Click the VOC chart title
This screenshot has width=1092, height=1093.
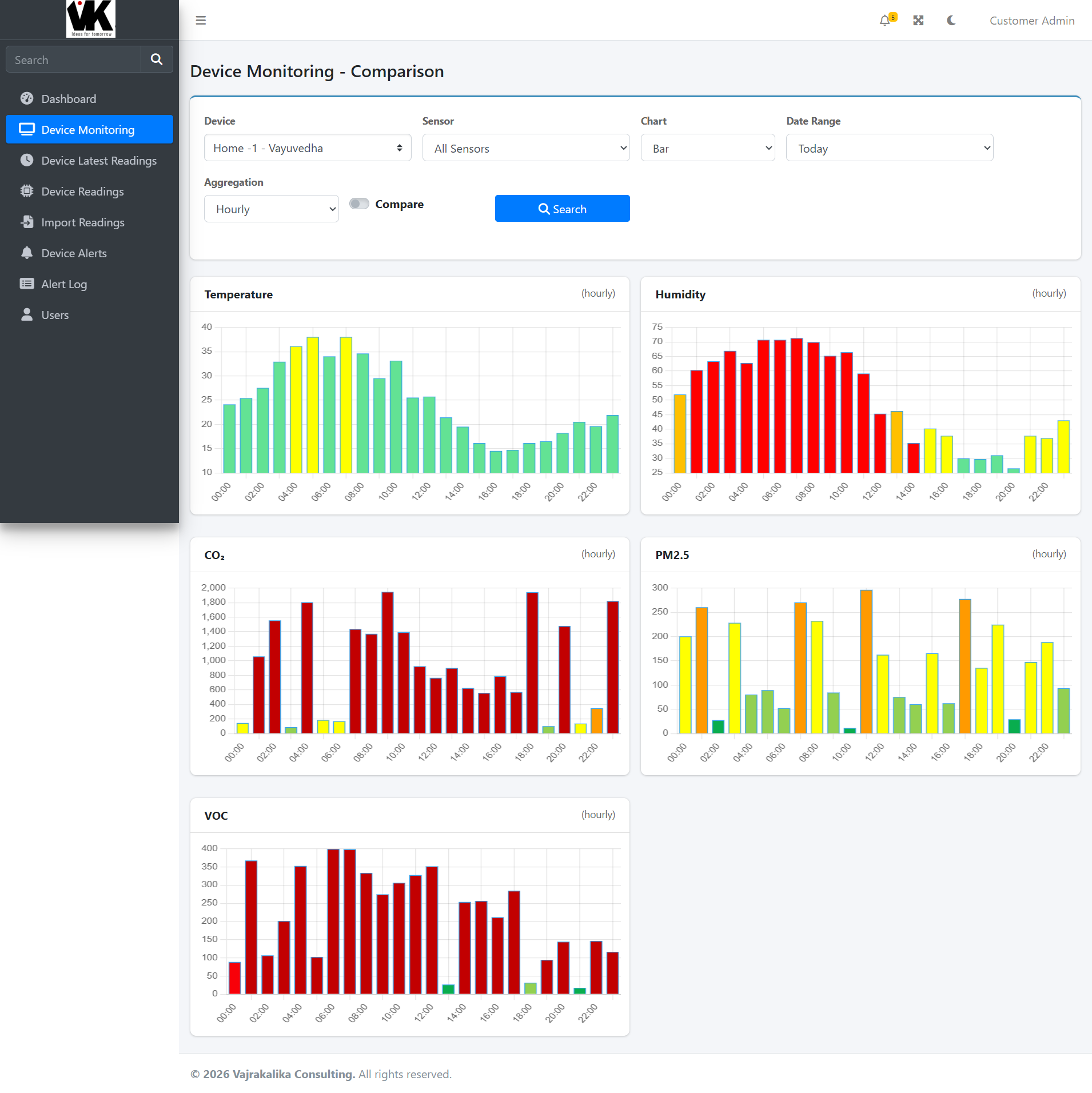tap(216, 816)
